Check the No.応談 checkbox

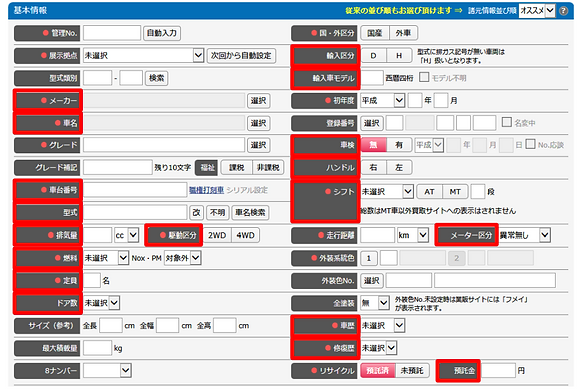[530, 144]
